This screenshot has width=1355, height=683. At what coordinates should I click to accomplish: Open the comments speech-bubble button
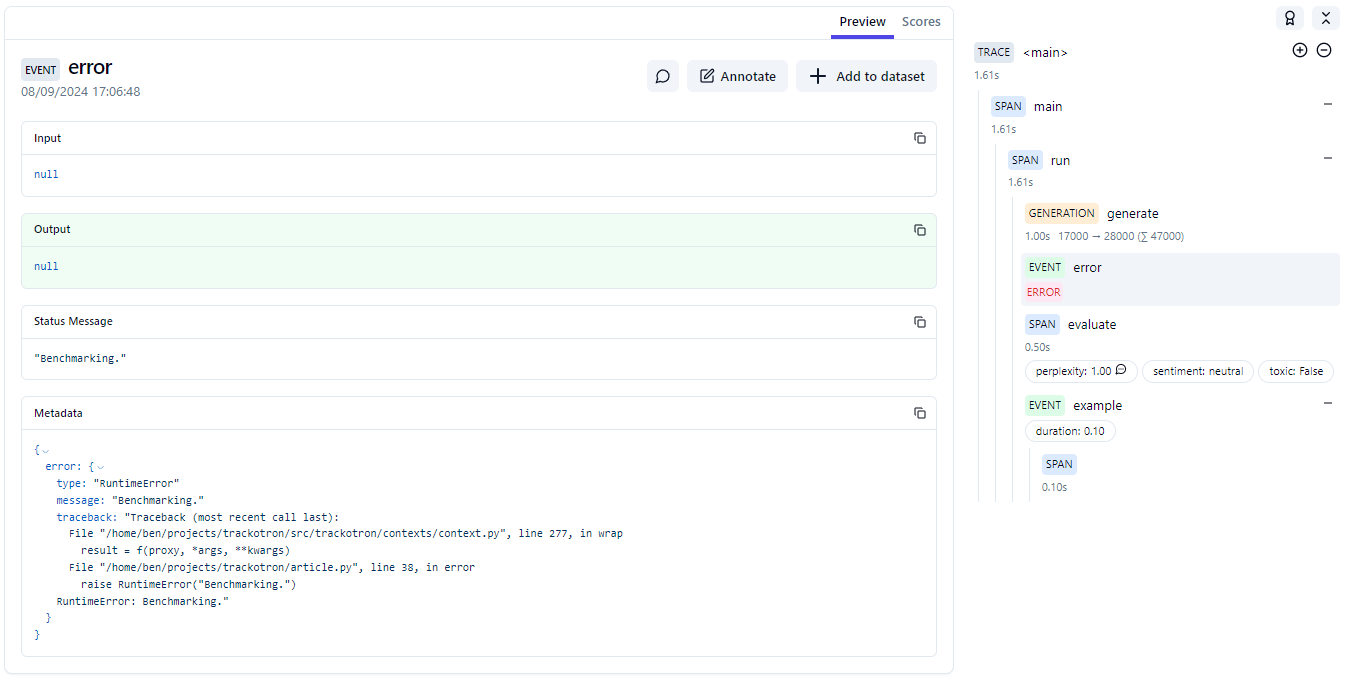tap(662, 76)
